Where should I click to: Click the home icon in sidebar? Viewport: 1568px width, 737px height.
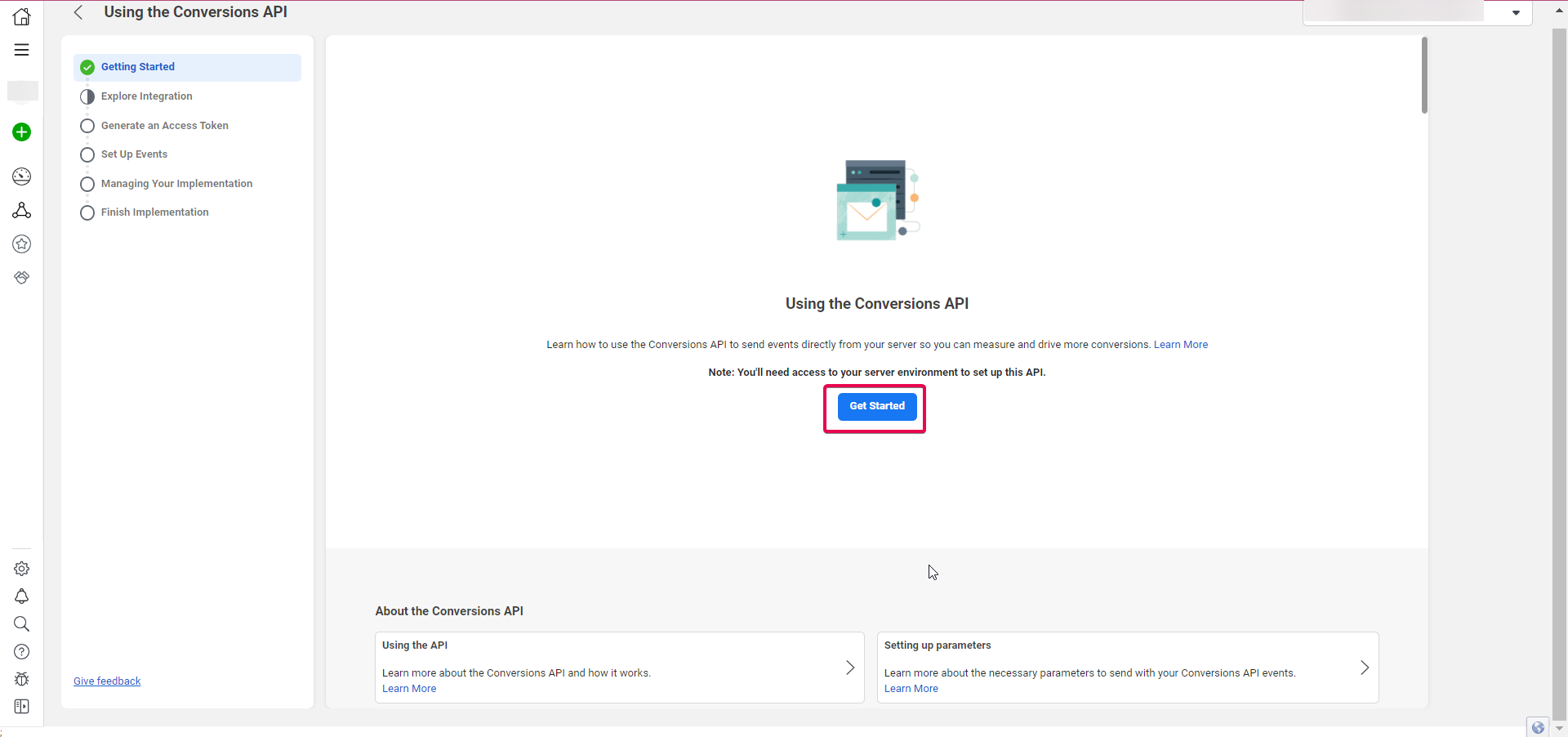click(22, 16)
